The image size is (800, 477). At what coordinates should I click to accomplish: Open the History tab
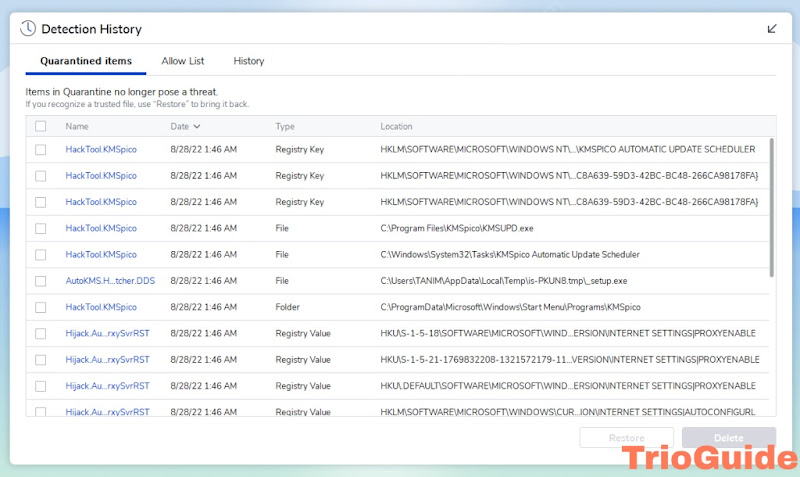(x=248, y=61)
